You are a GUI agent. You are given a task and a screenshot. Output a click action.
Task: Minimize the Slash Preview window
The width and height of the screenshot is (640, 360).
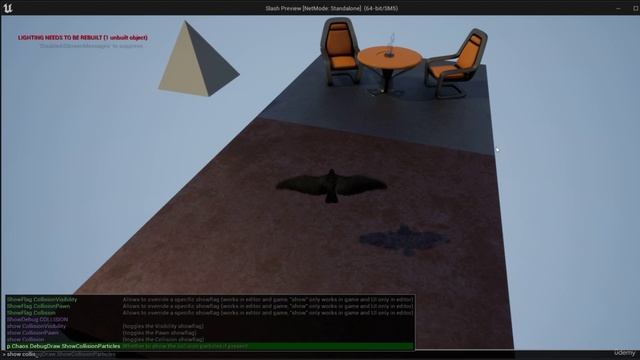click(618, 8)
